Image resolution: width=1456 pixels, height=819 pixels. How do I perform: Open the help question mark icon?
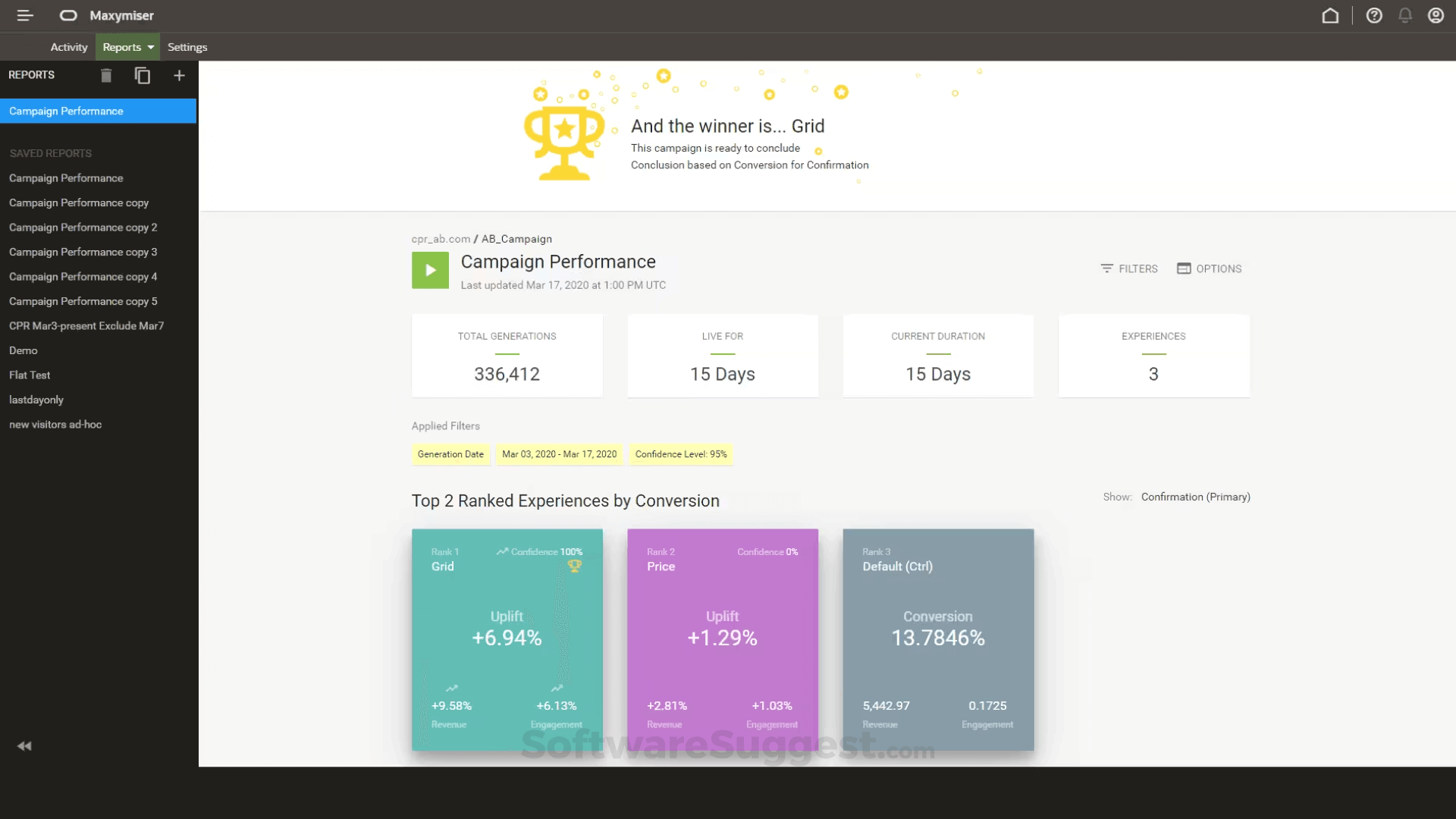[x=1375, y=15]
